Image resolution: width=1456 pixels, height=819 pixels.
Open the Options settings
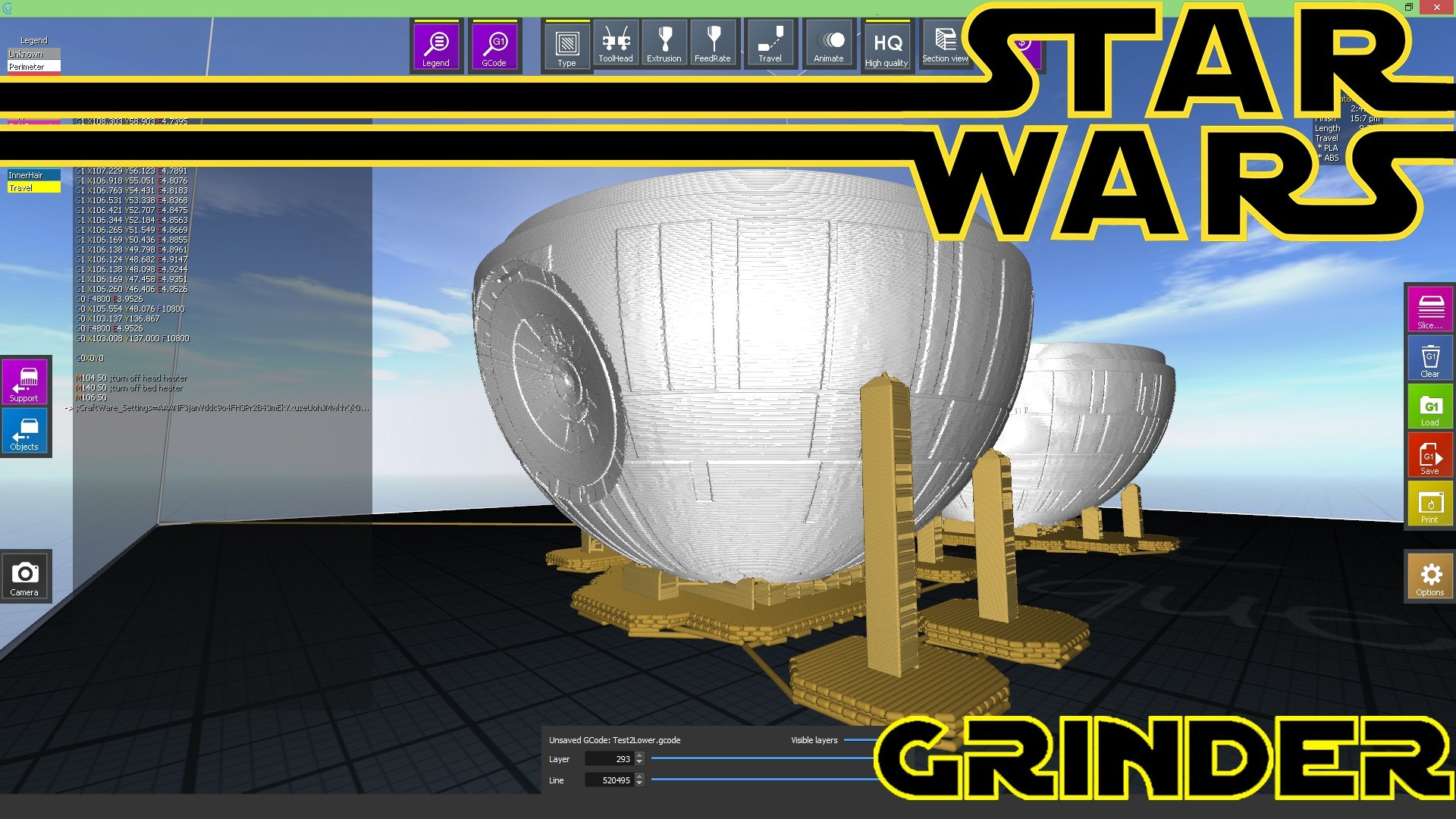click(1430, 576)
